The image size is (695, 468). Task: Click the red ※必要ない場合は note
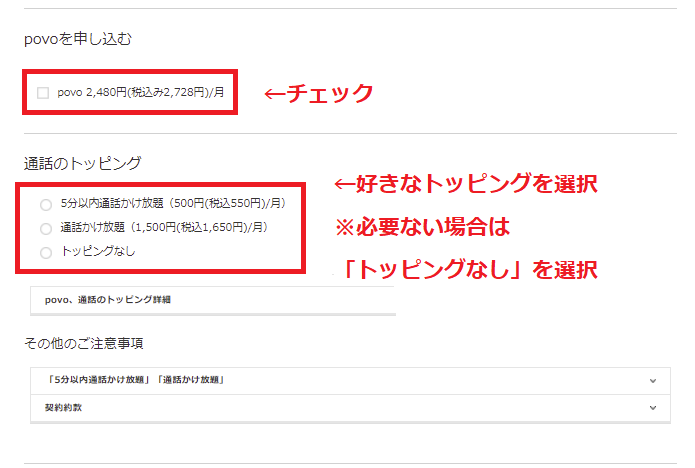click(x=422, y=227)
